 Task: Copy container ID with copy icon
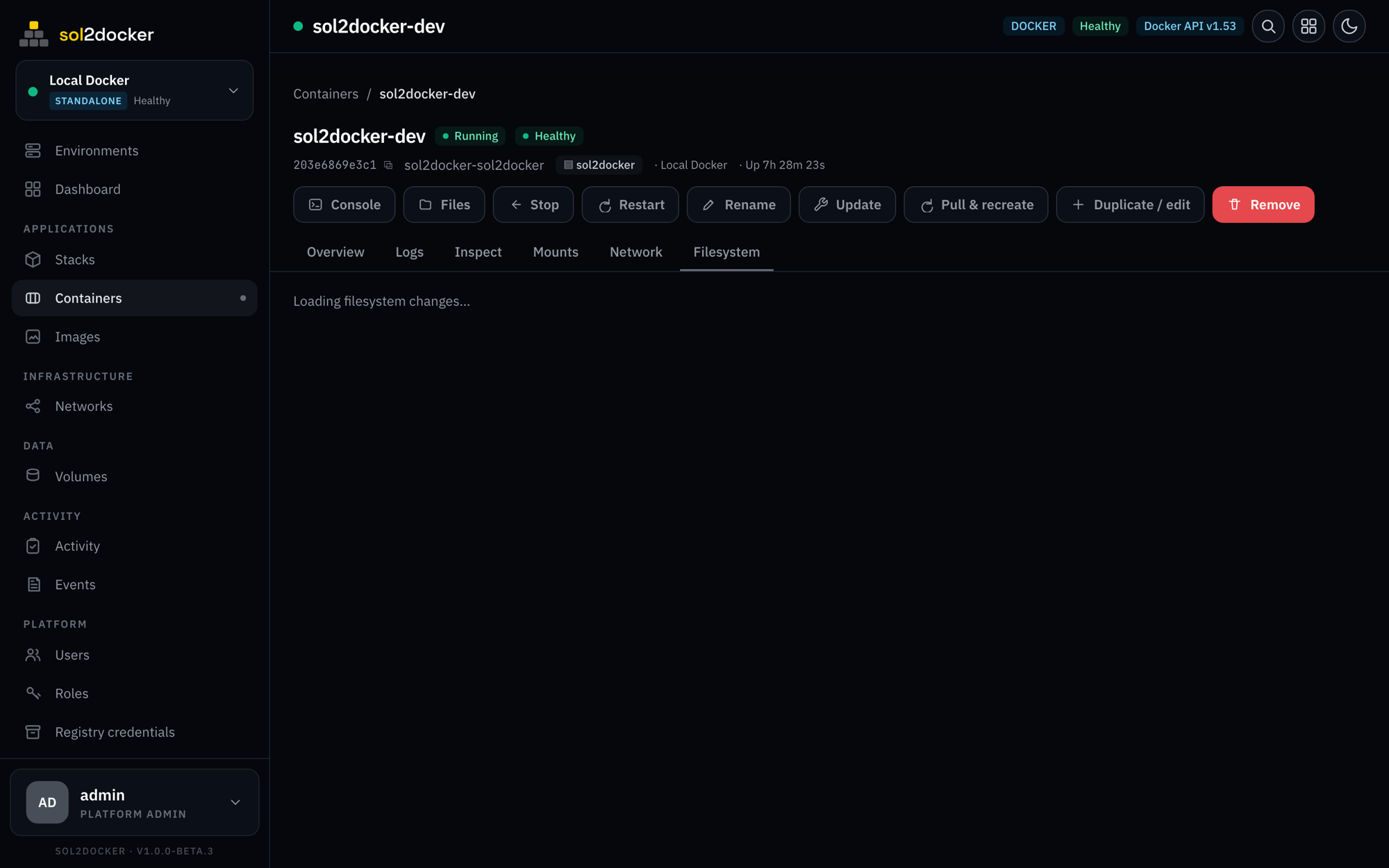coord(388,165)
